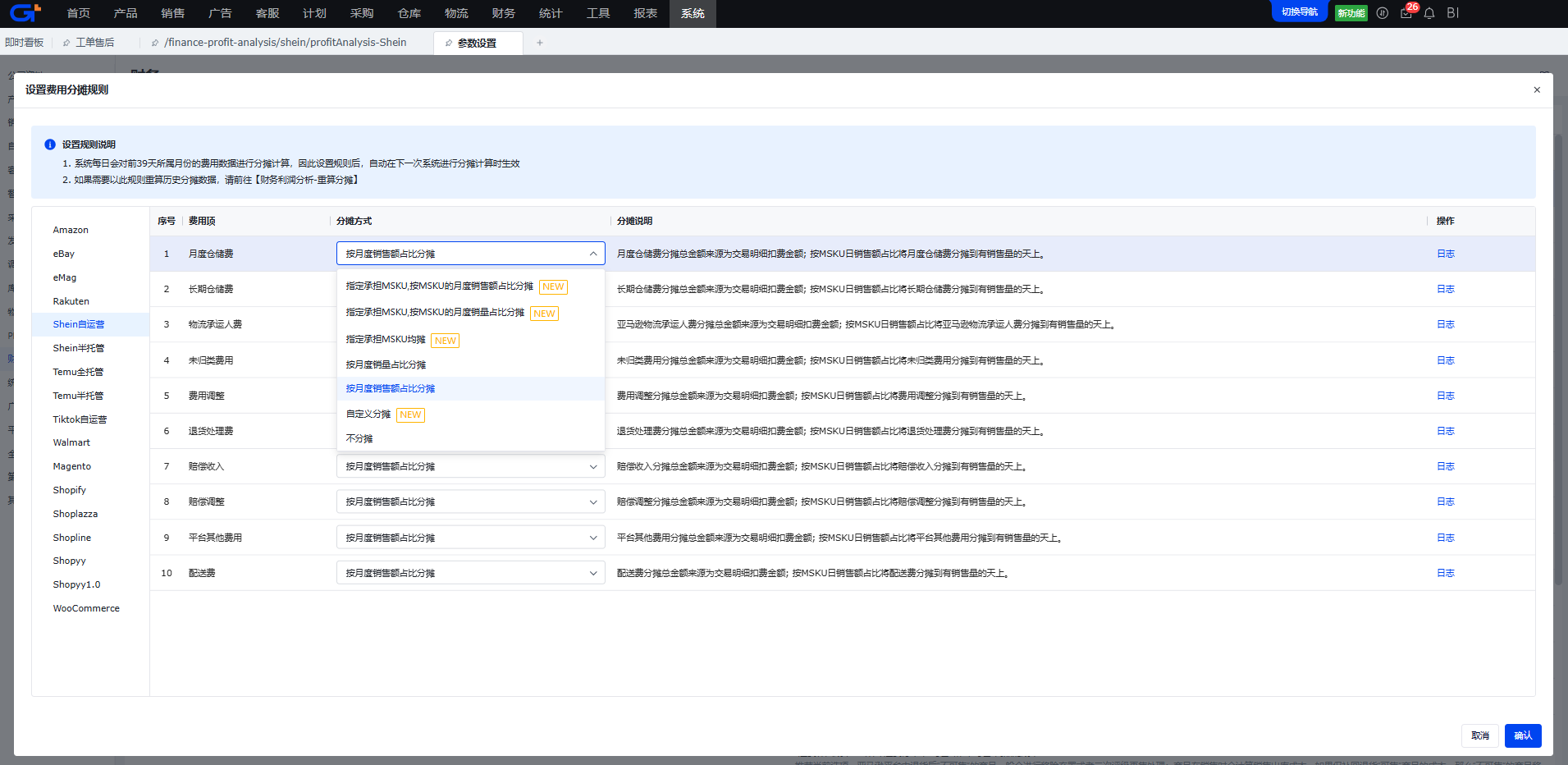Open 日志 link for 月度仓储费 row
Image resolution: width=1568 pixels, height=765 pixels.
point(1445,254)
